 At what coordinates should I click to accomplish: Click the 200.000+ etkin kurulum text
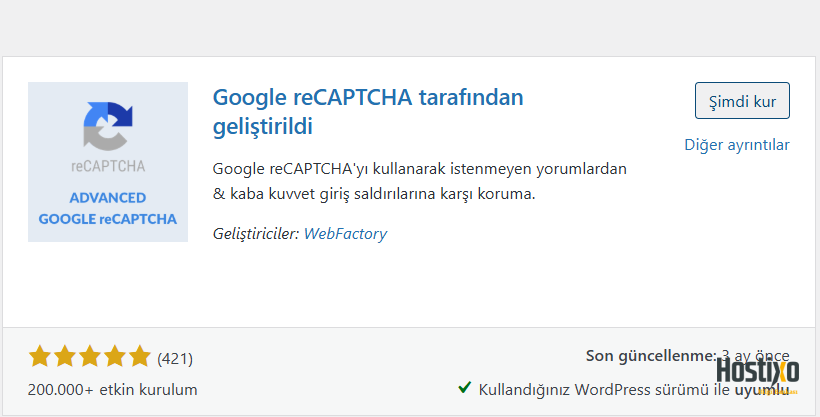point(112,390)
